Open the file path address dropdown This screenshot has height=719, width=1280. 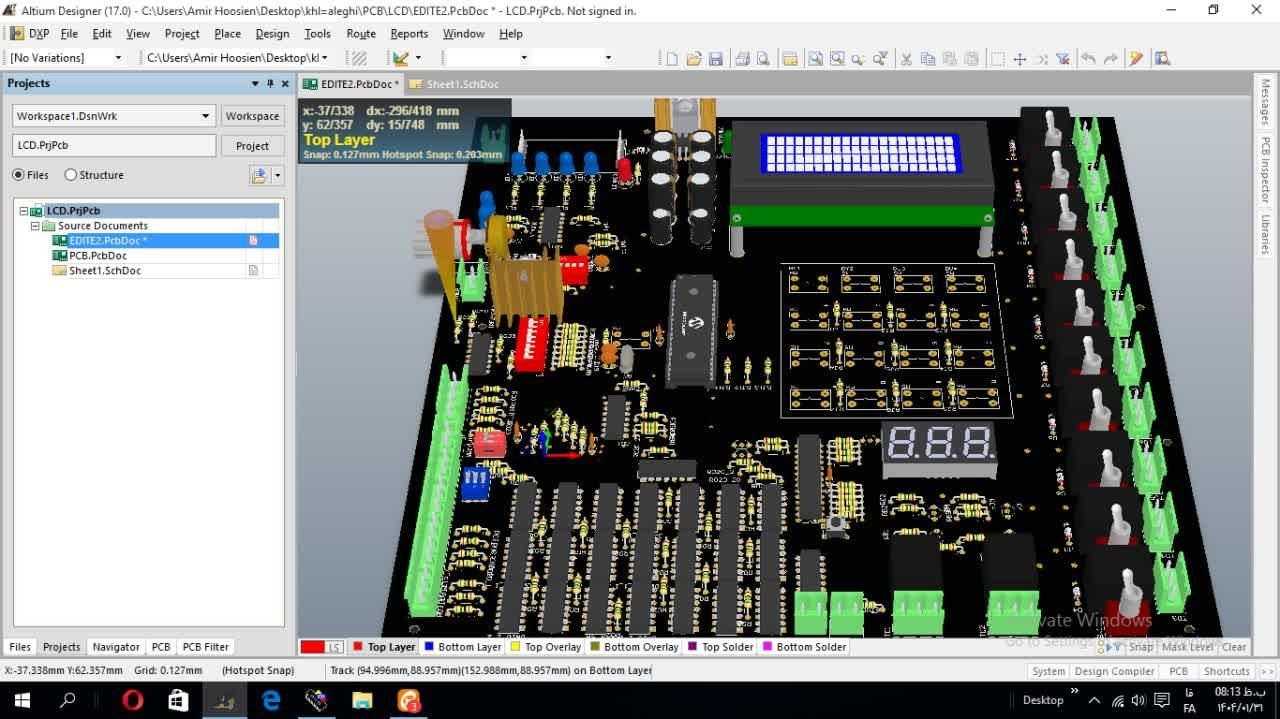(327, 58)
